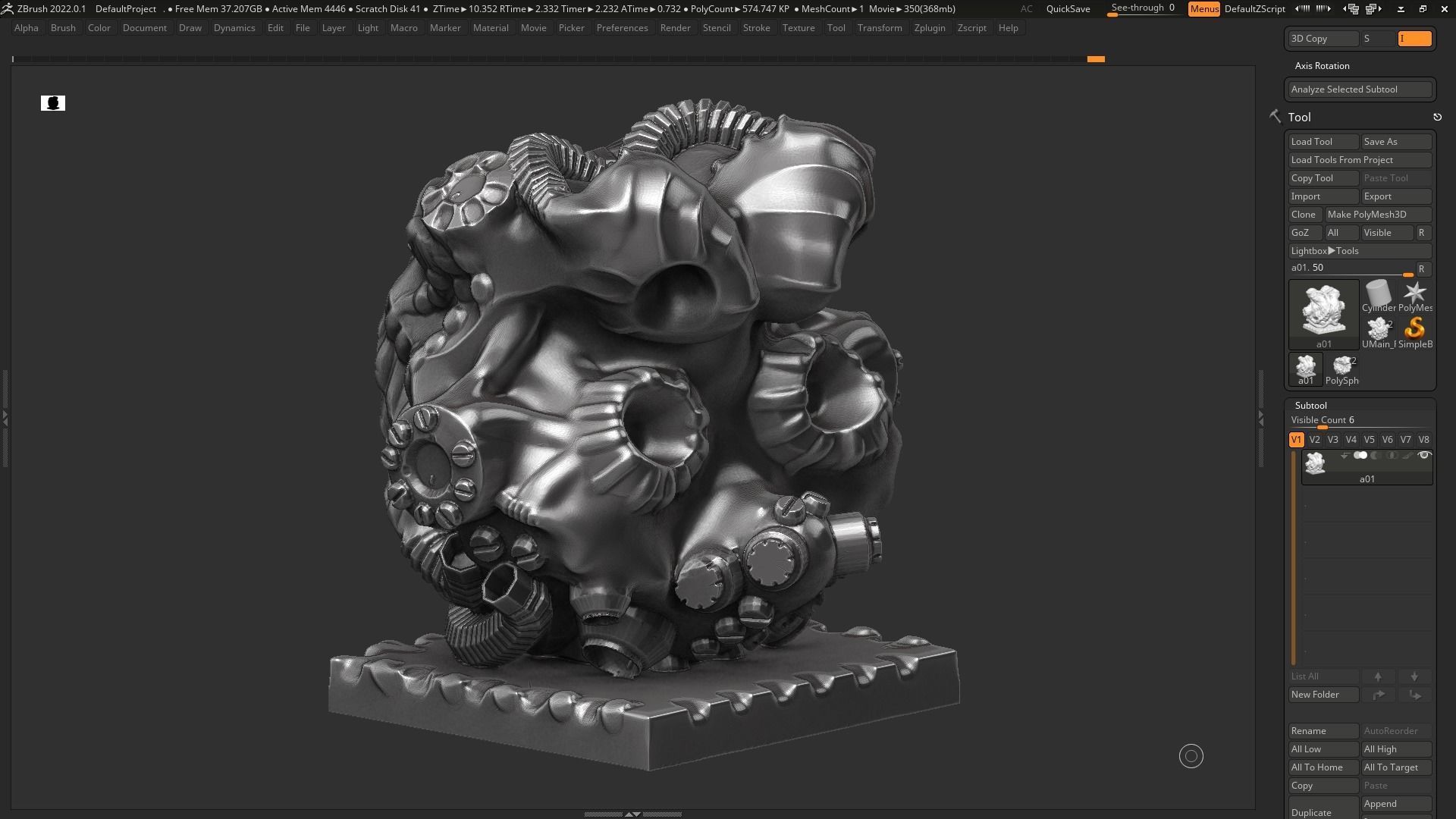Click the hide-to-tray icon in title bar
The width and height of the screenshot is (1456, 819).
point(1401,9)
